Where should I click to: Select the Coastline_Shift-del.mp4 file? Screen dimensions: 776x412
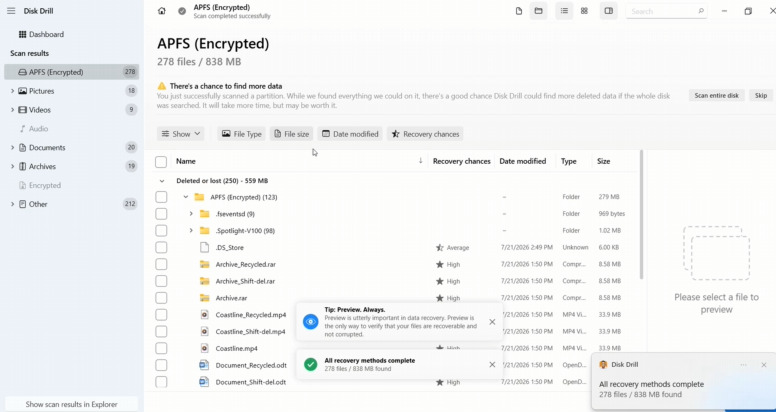click(250, 332)
